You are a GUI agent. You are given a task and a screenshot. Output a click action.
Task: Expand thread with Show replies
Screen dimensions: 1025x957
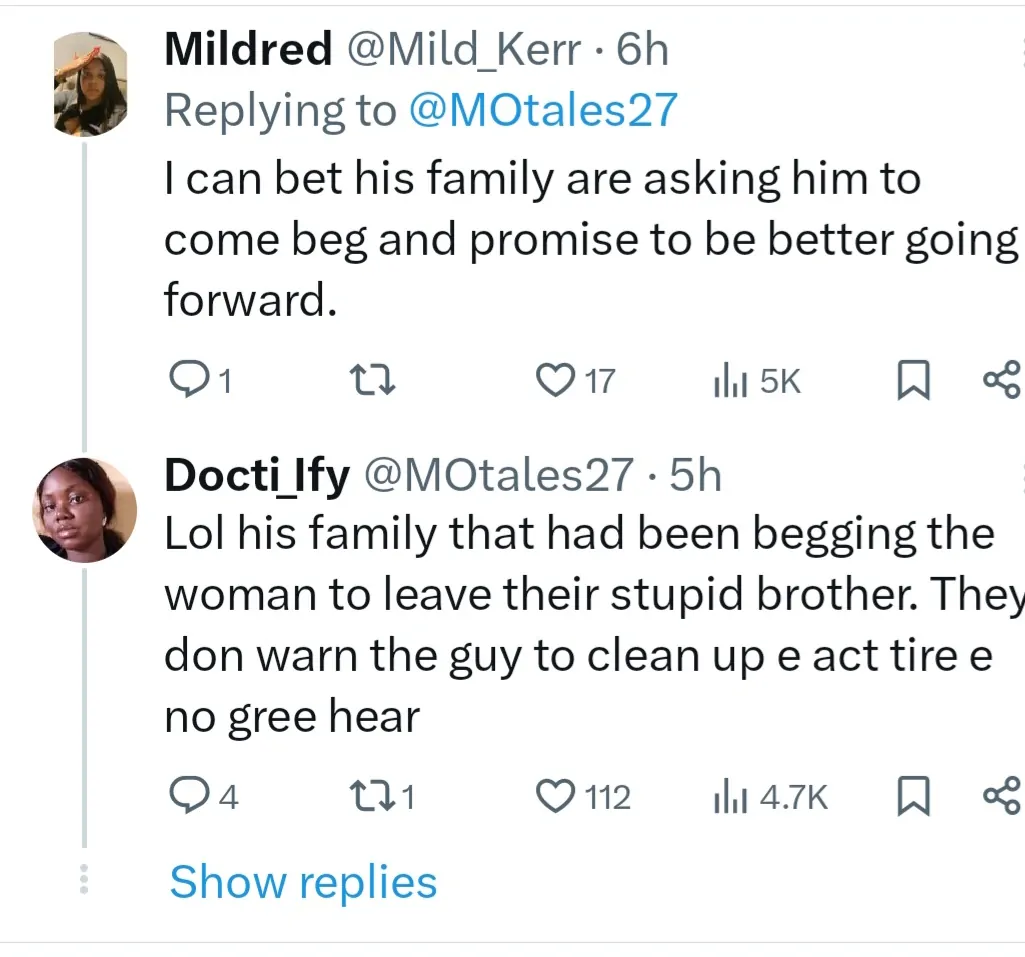[x=303, y=882]
